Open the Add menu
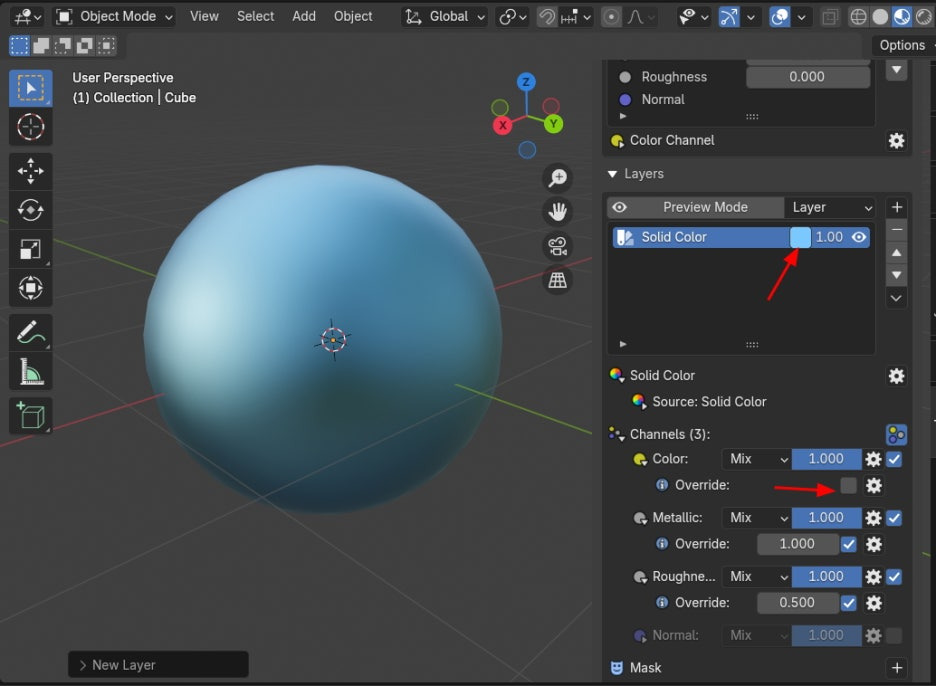Viewport: 936px width, 686px height. click(x=304, y=17)
